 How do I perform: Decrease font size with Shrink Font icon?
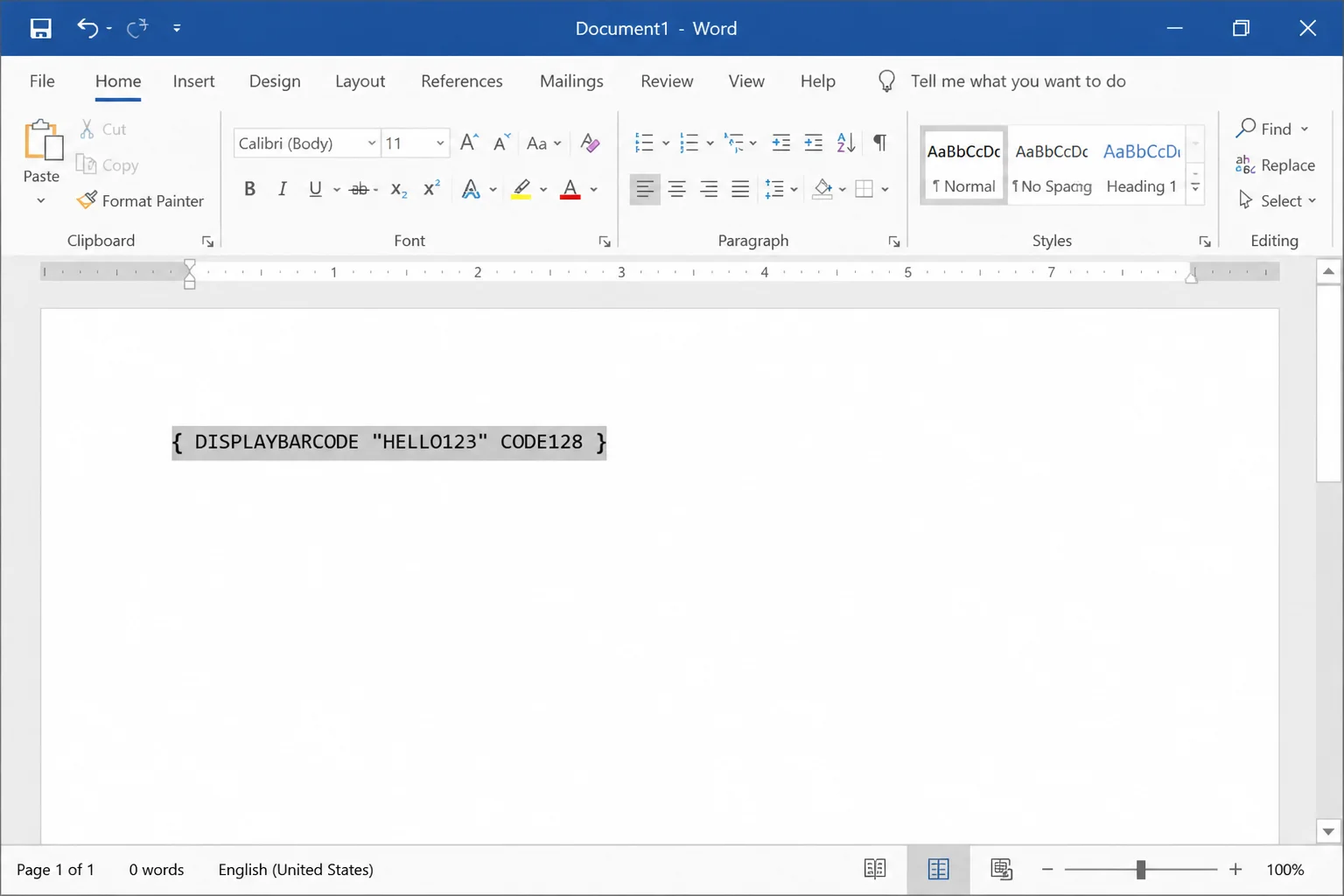(x=501, y=143)
